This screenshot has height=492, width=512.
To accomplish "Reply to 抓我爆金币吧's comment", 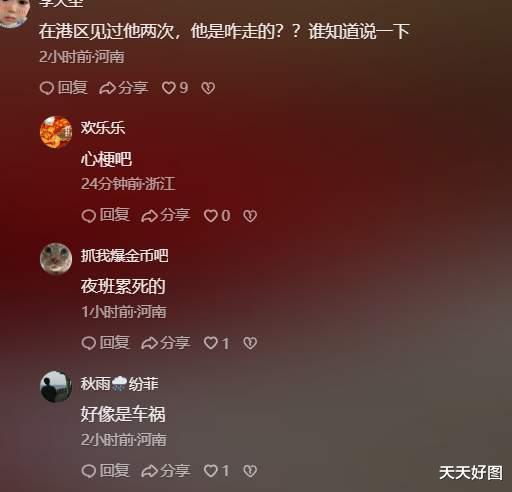I will pos(105,343).
